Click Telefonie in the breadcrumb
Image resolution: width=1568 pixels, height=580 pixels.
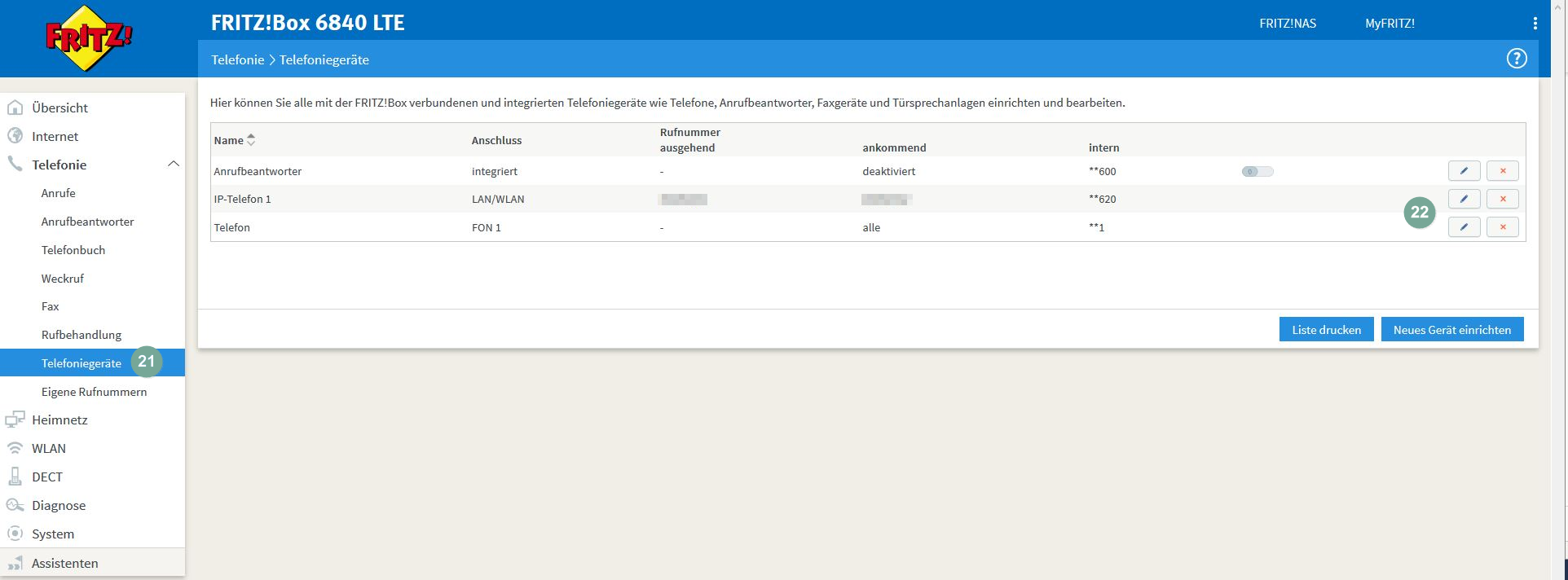[x=237, y=59]
